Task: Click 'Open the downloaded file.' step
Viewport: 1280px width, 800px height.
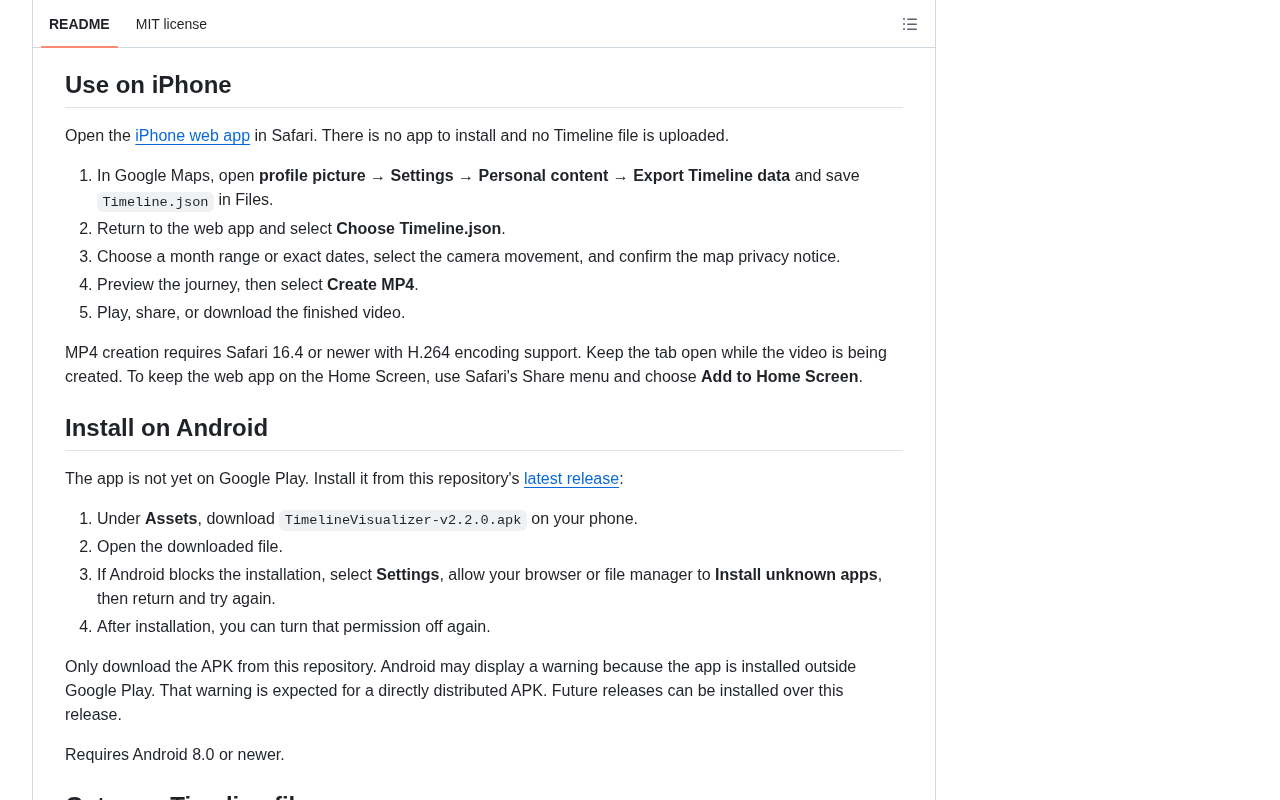Action: click(190, 546)
